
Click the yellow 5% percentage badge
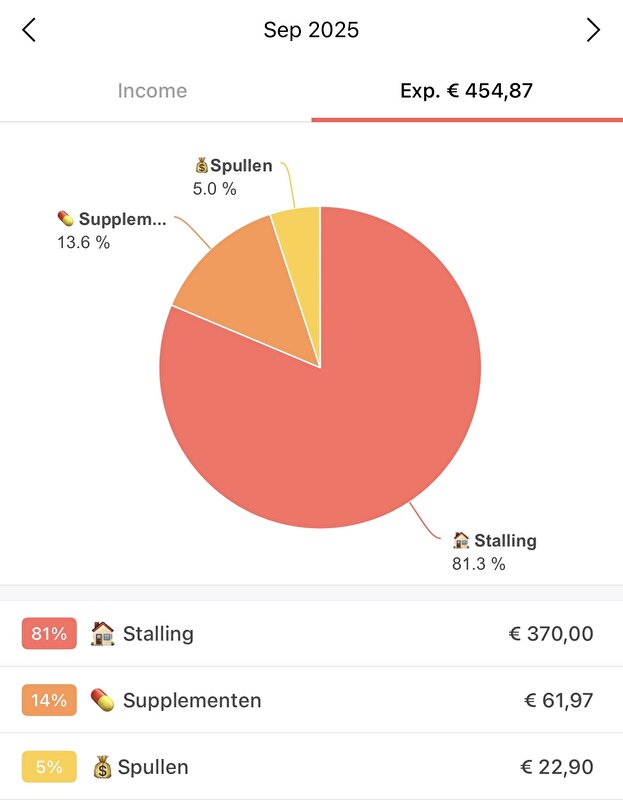[49, 767]
